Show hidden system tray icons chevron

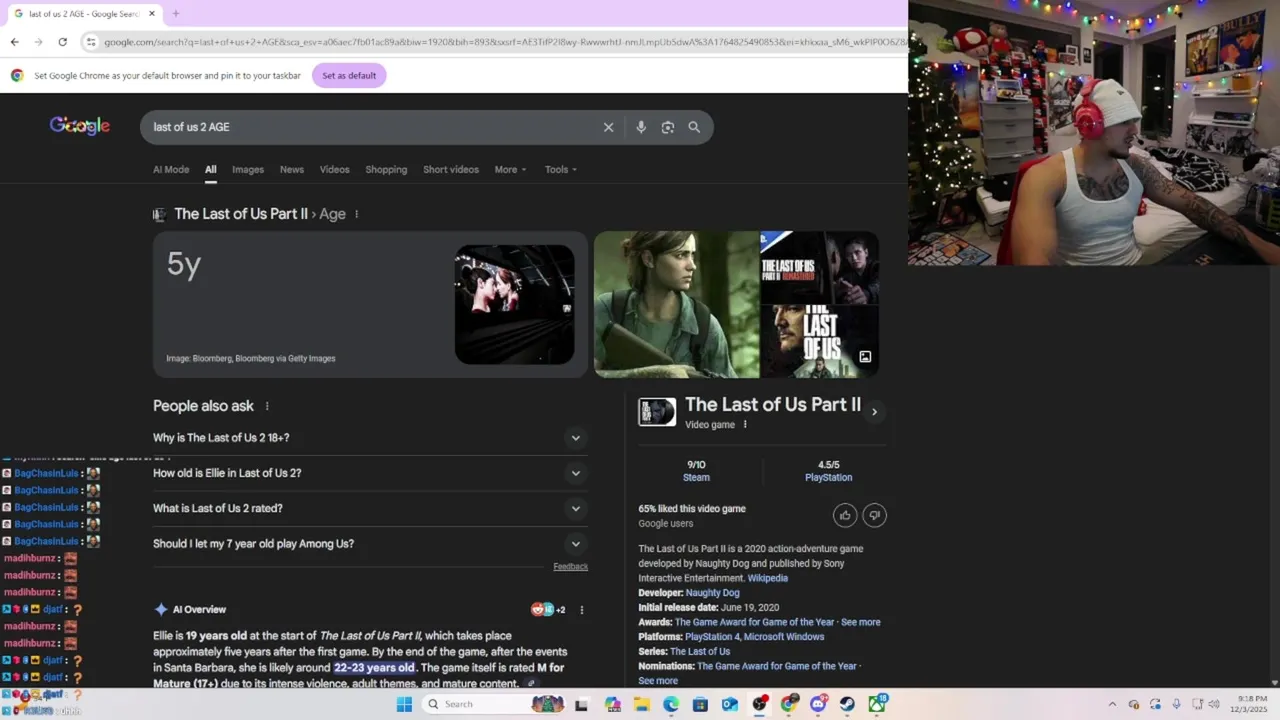coord(1112,704)
